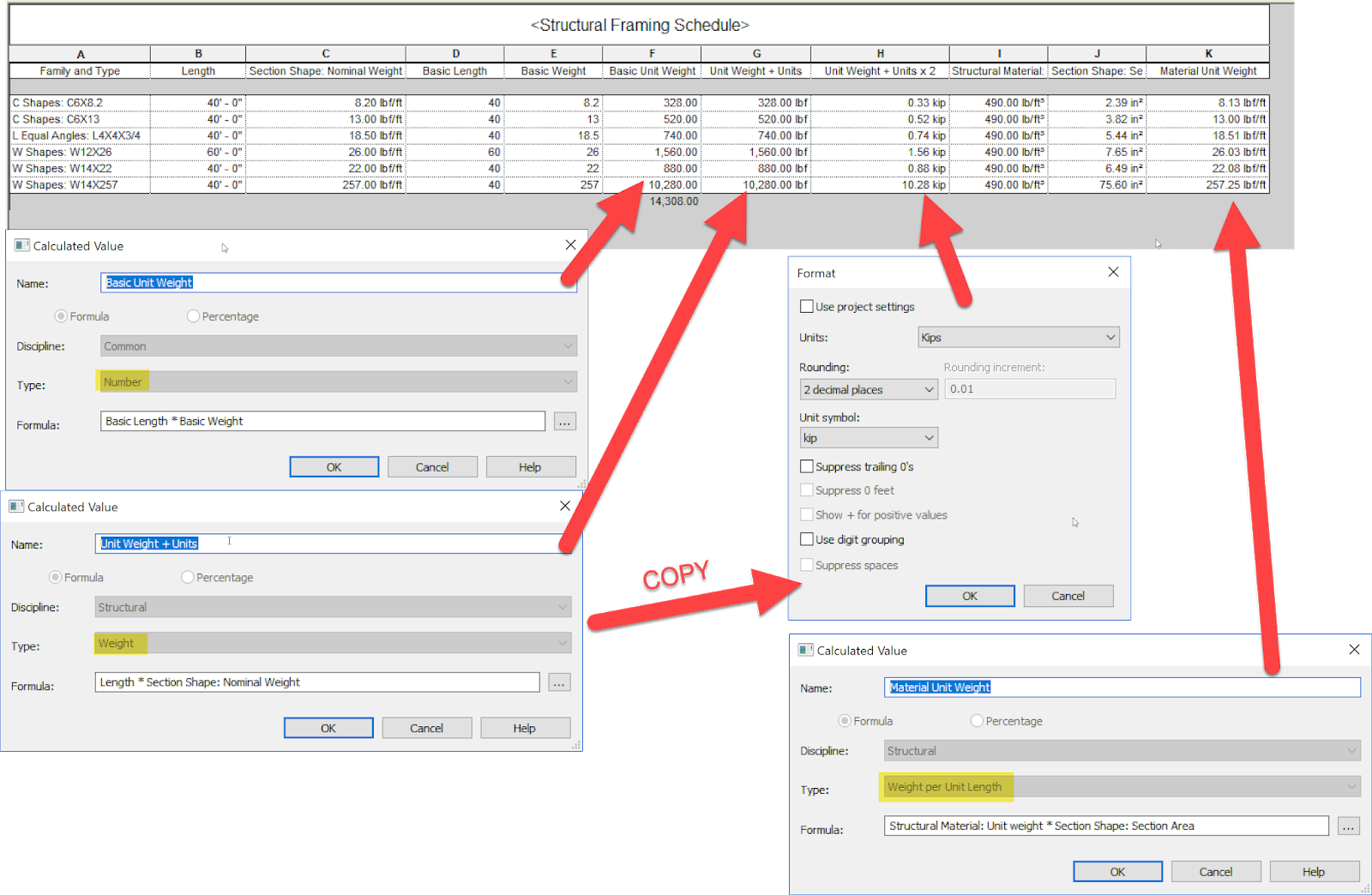Expand the Type dropdown showing Weight per Unit Length
The height and width of the screenshot is (895, 1372).
point(1351,786)
